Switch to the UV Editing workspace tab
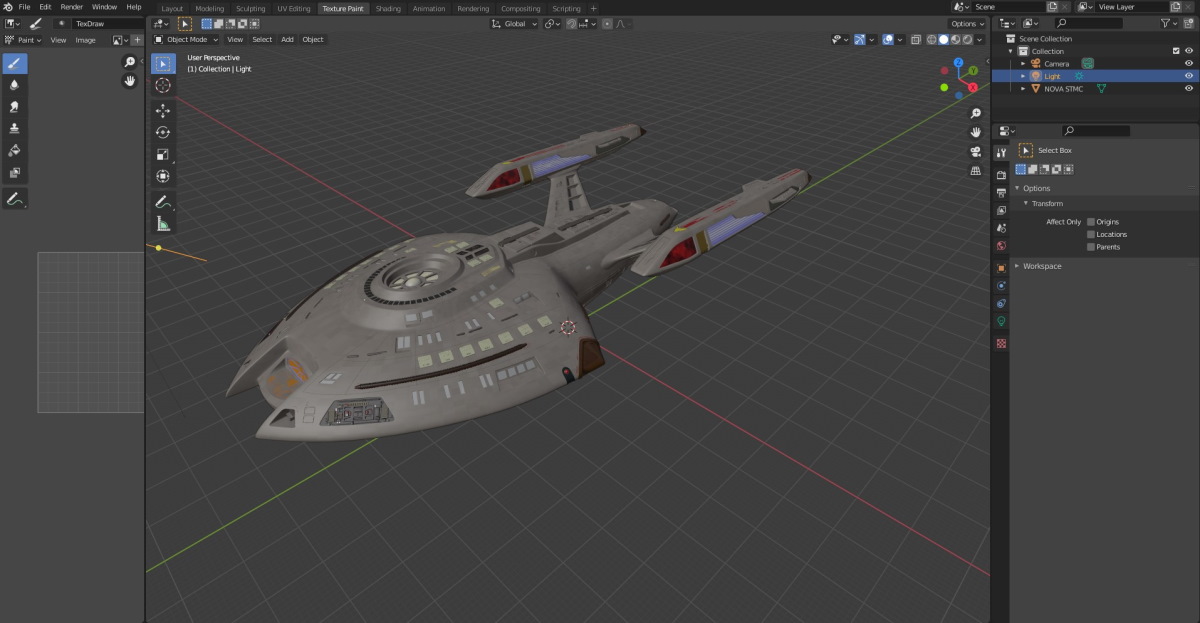The width and height of the screenshot is (1200, 623). coord(294,8)
